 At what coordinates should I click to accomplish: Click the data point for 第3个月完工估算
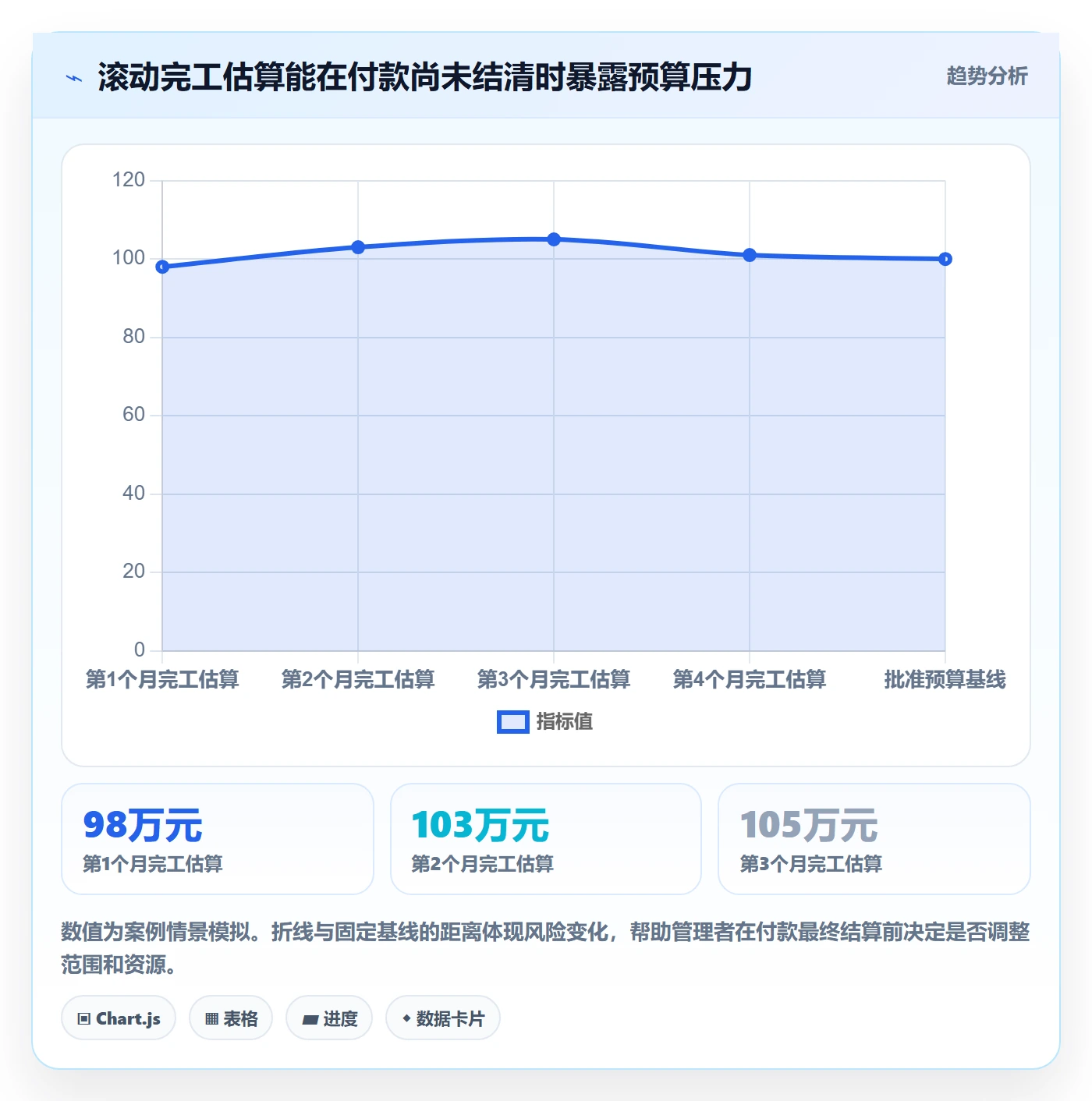point(554,239)
